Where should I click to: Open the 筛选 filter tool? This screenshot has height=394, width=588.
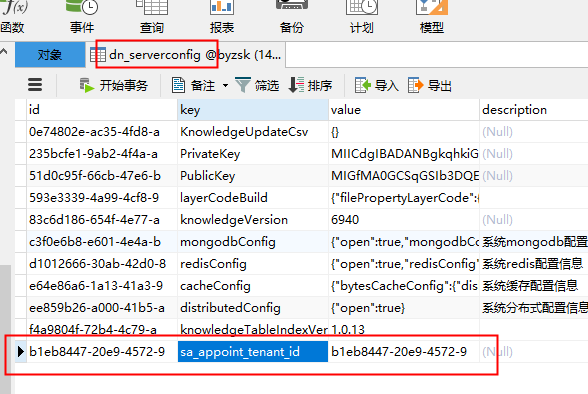click(x=257, y=85)
